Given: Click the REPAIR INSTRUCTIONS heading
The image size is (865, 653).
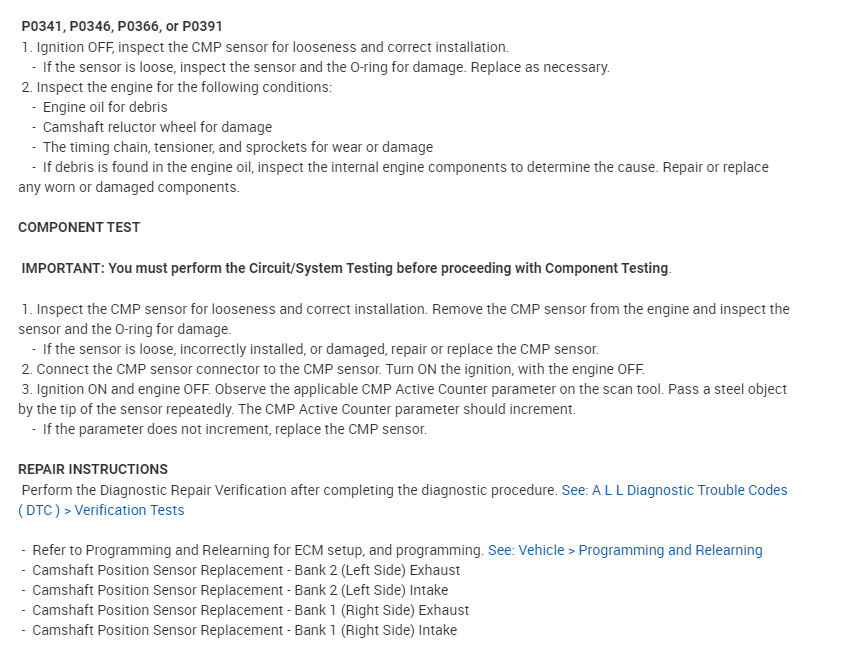Looking at the screenshot, I should (93, 469).
